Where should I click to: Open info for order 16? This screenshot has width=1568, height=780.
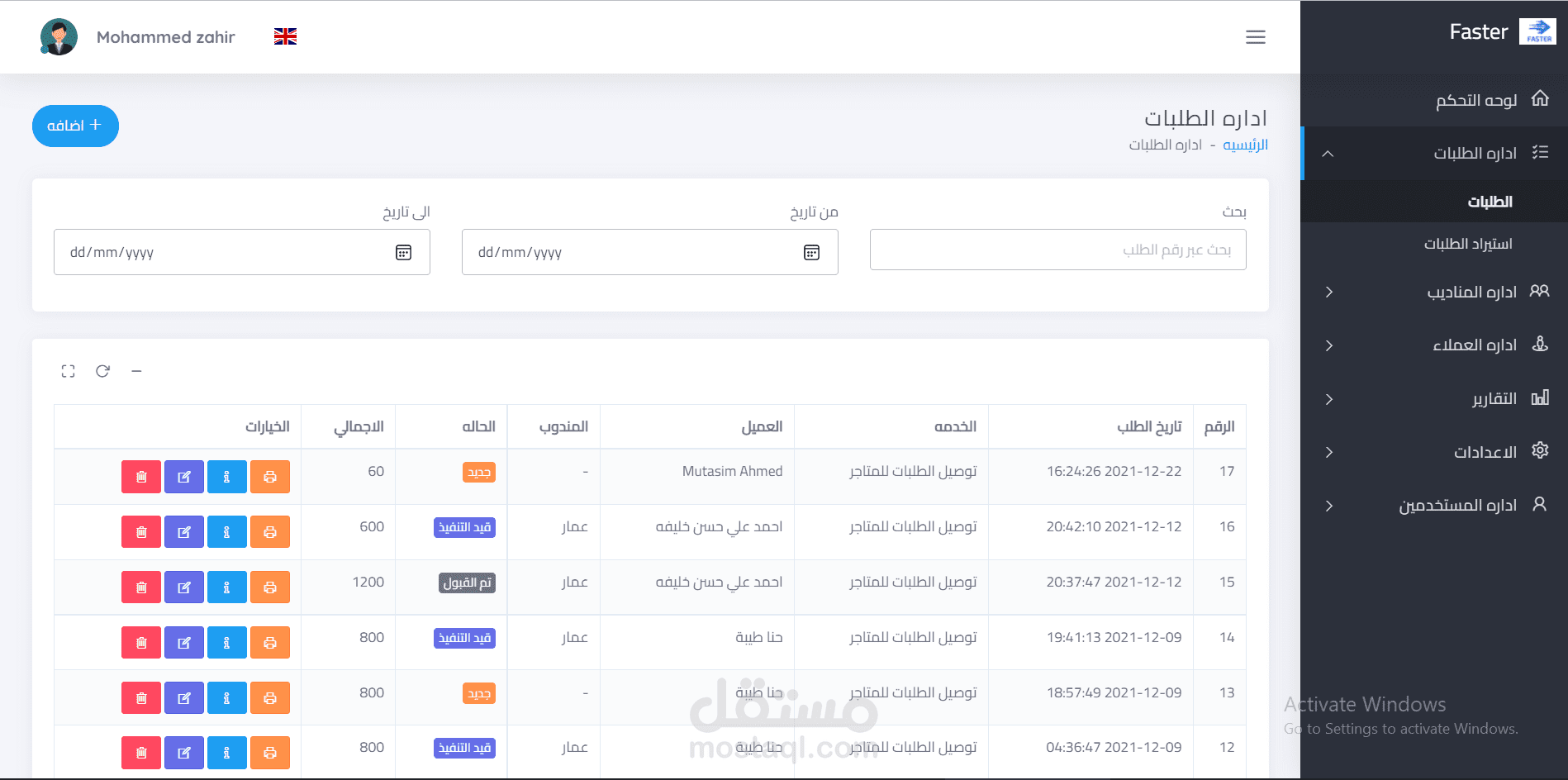227,532
